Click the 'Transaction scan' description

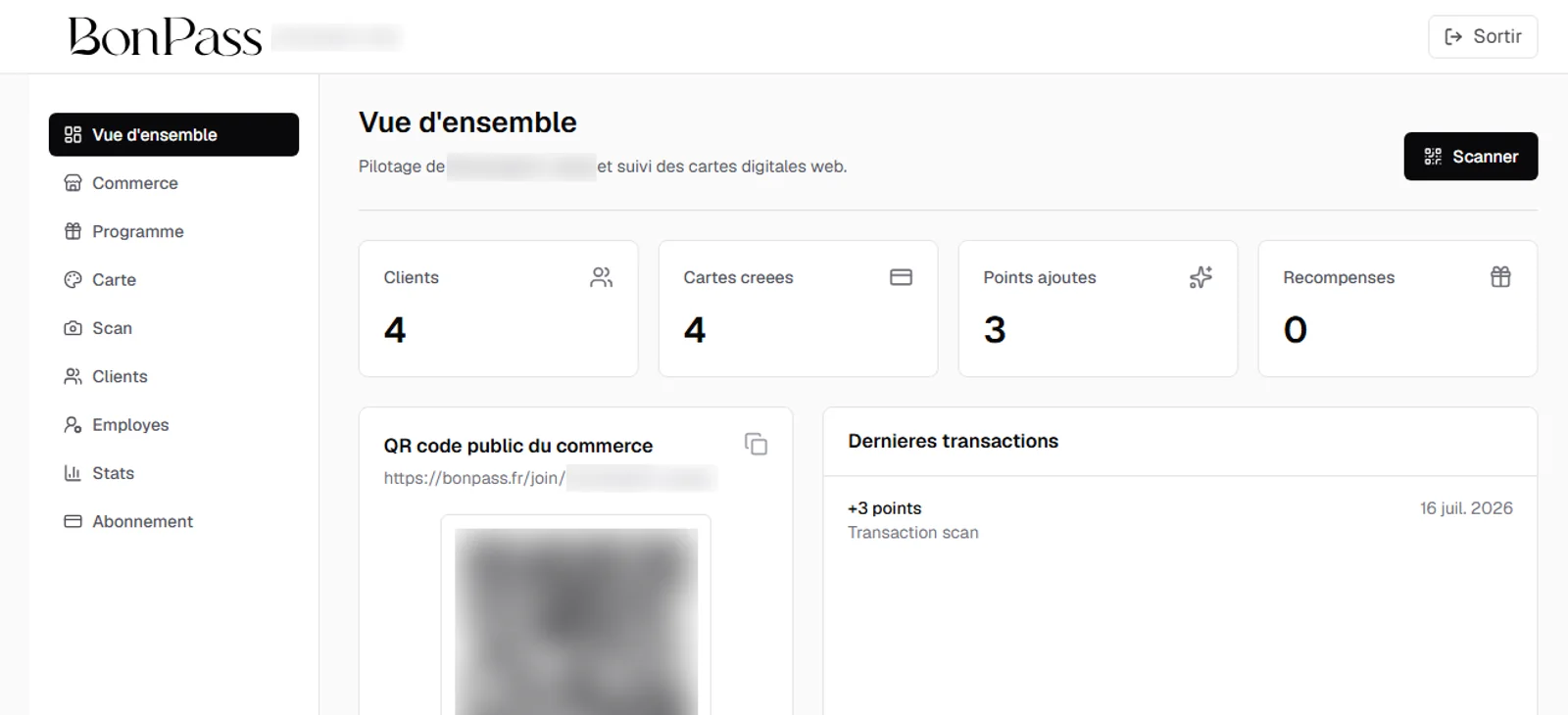tap(912, 533)
